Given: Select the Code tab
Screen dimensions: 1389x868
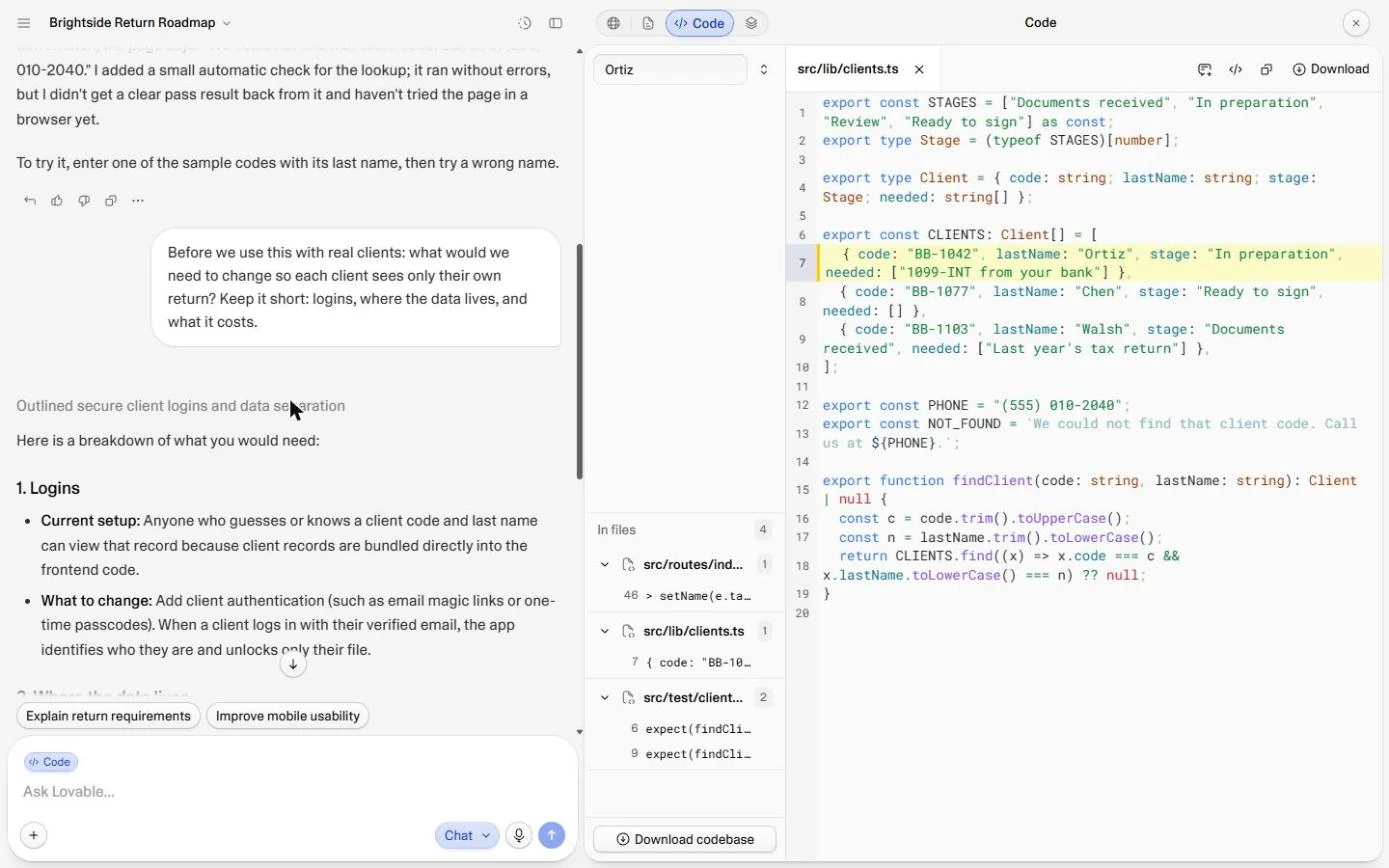Looking at the screenshot, I should [x=699, y=23].
